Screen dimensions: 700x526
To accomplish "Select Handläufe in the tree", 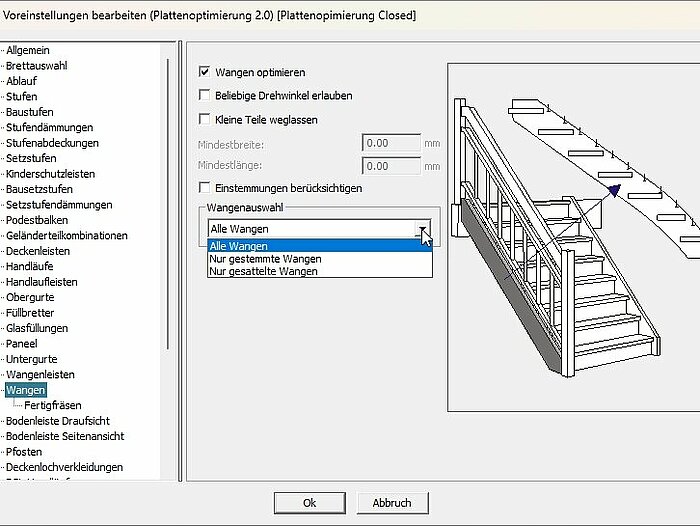I will tap(29, 266).
